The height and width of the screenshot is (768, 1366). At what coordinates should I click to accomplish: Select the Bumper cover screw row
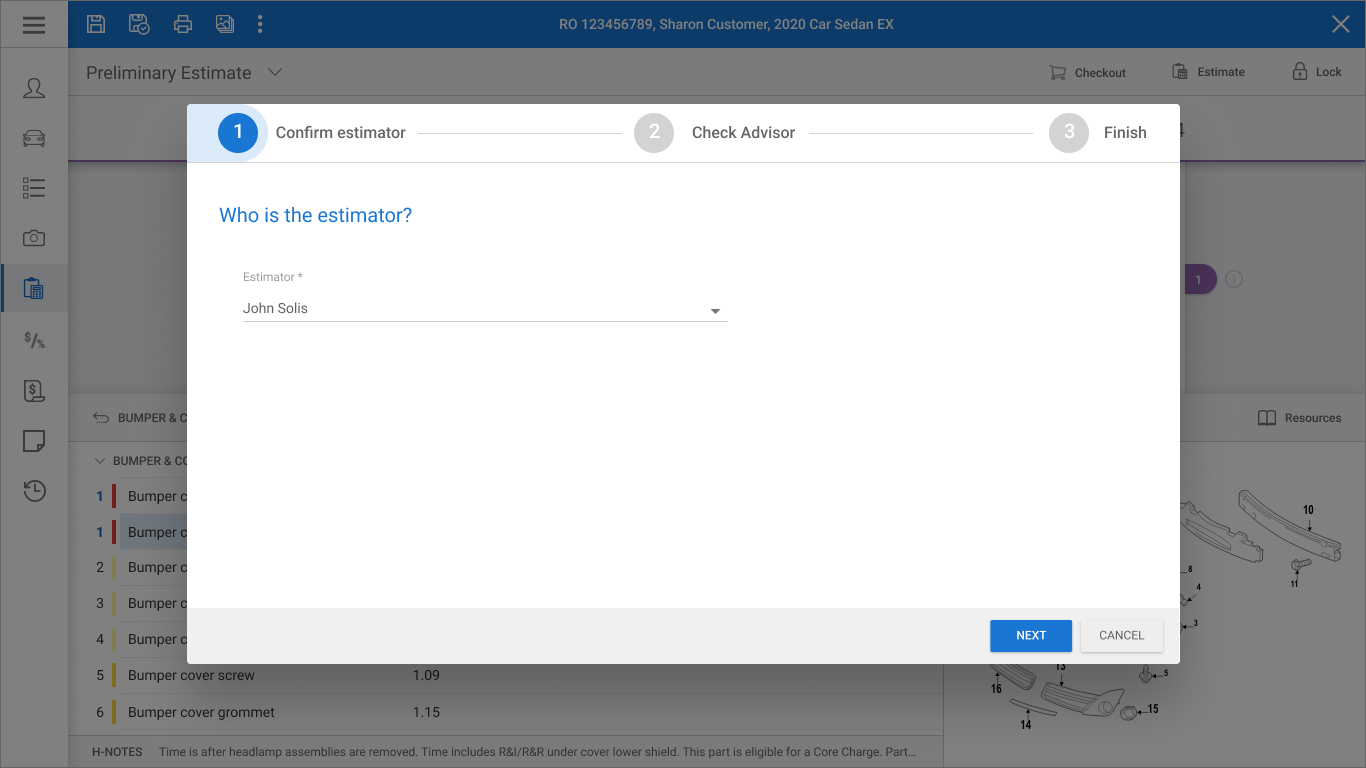click(505, 676)
